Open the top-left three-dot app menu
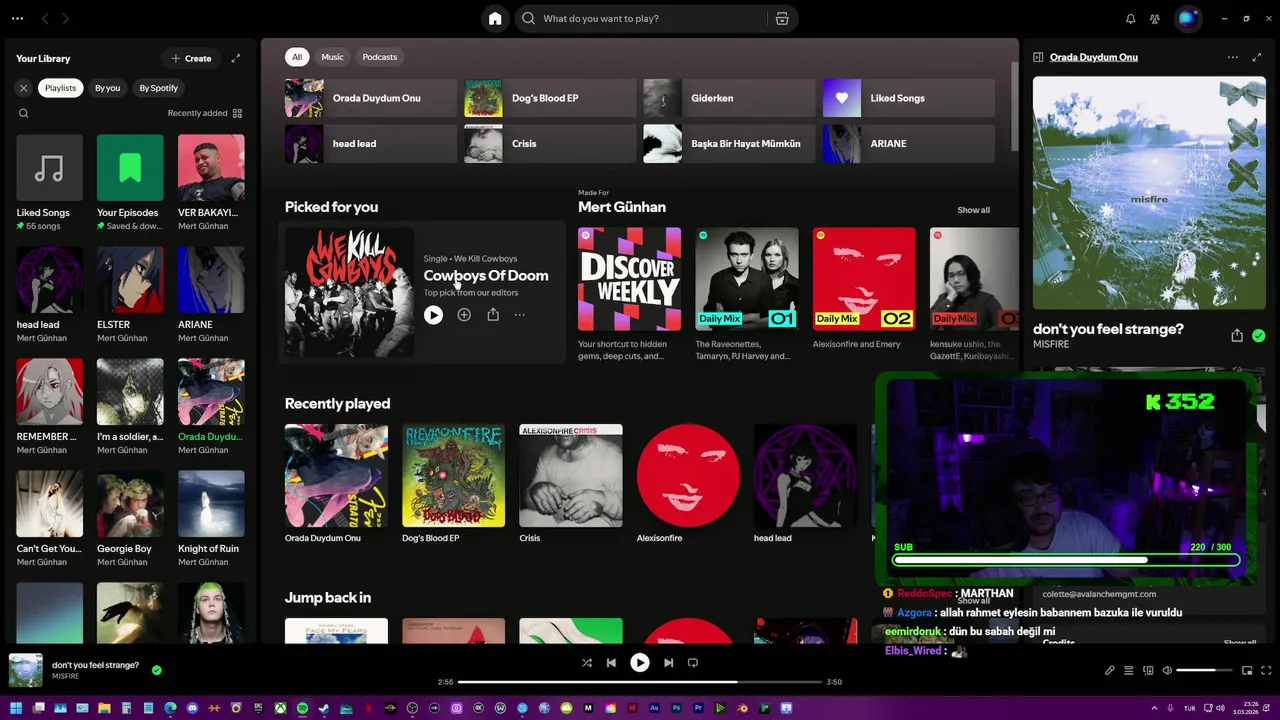The width and height of the screenshot is (1280, 720). coord(15,18)
